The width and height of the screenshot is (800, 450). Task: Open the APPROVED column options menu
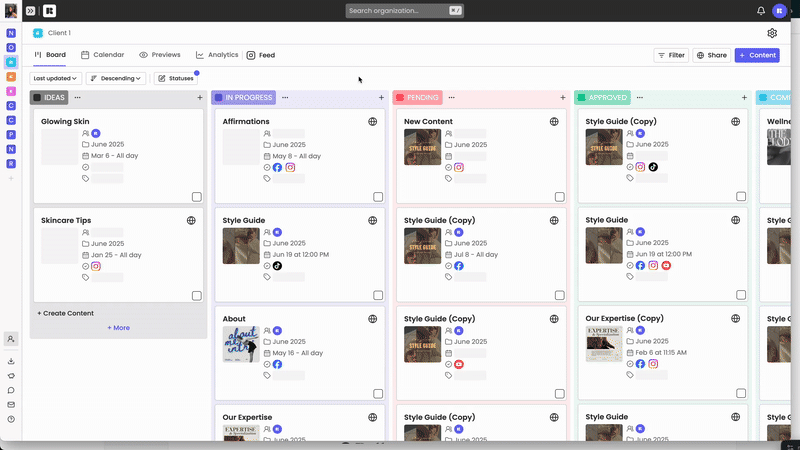[640, 97]
